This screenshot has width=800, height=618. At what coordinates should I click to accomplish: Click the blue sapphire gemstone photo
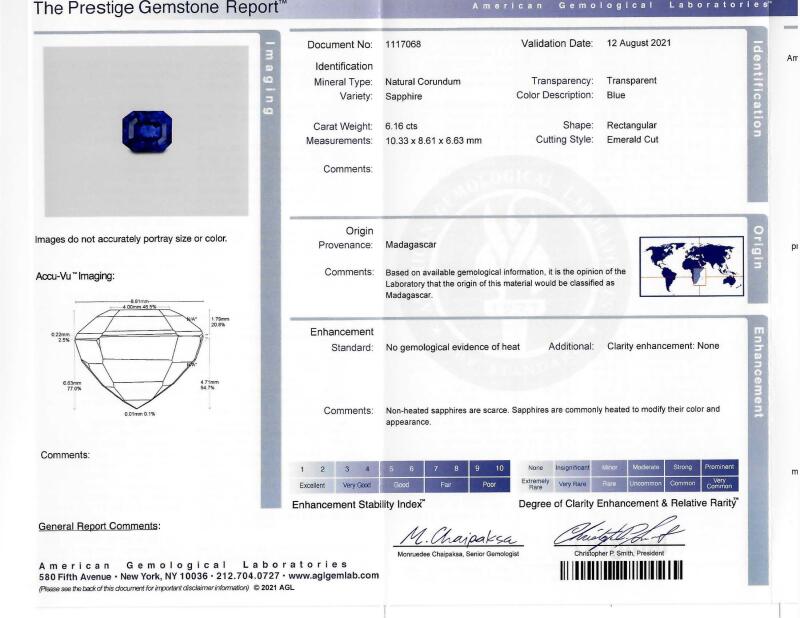(x=147, y=131)
